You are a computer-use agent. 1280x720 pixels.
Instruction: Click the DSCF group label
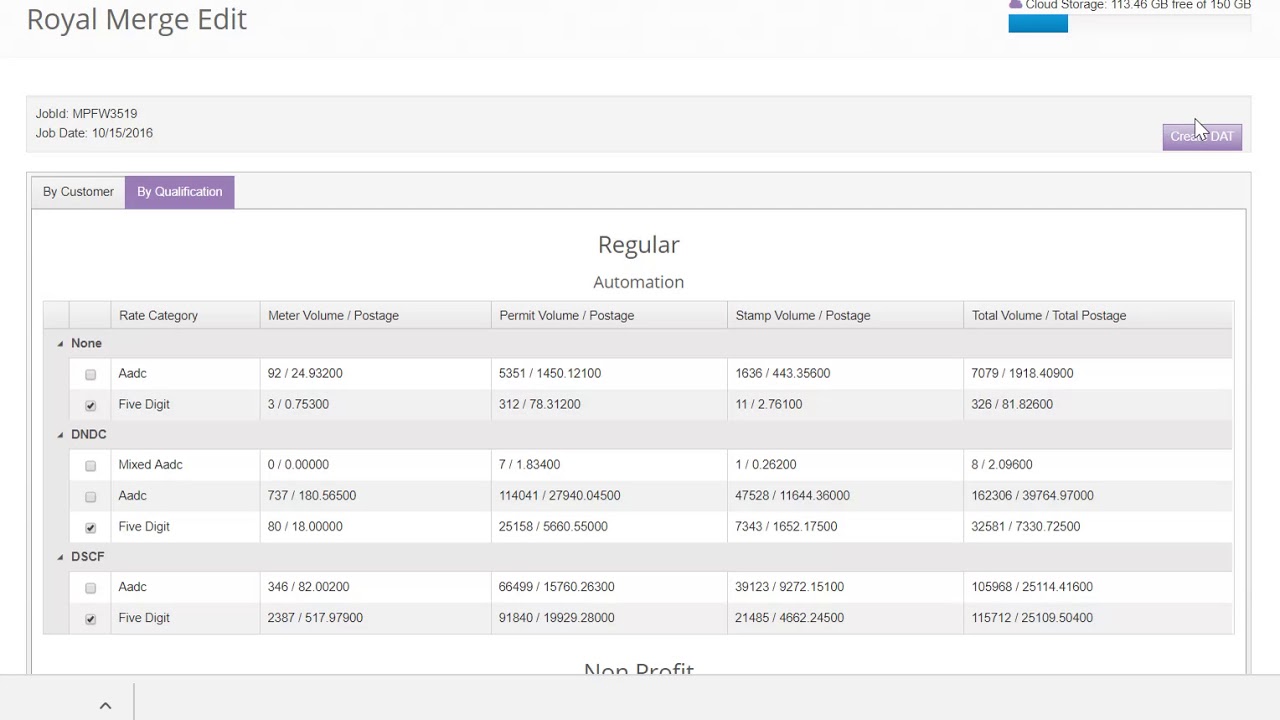pos(88,556)
